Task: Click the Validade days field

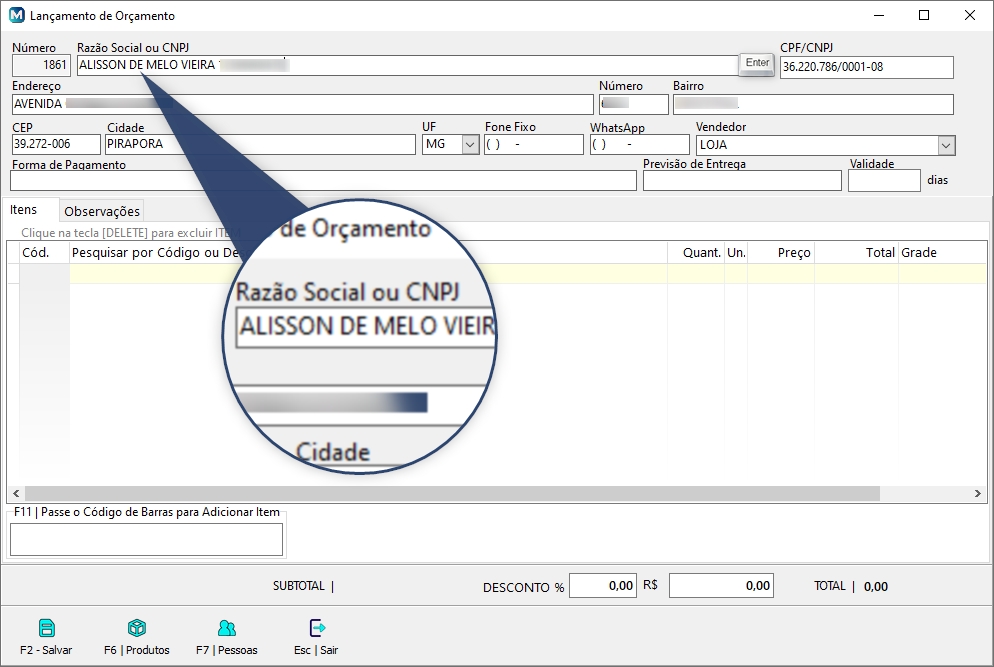Action: coord(883,181)
